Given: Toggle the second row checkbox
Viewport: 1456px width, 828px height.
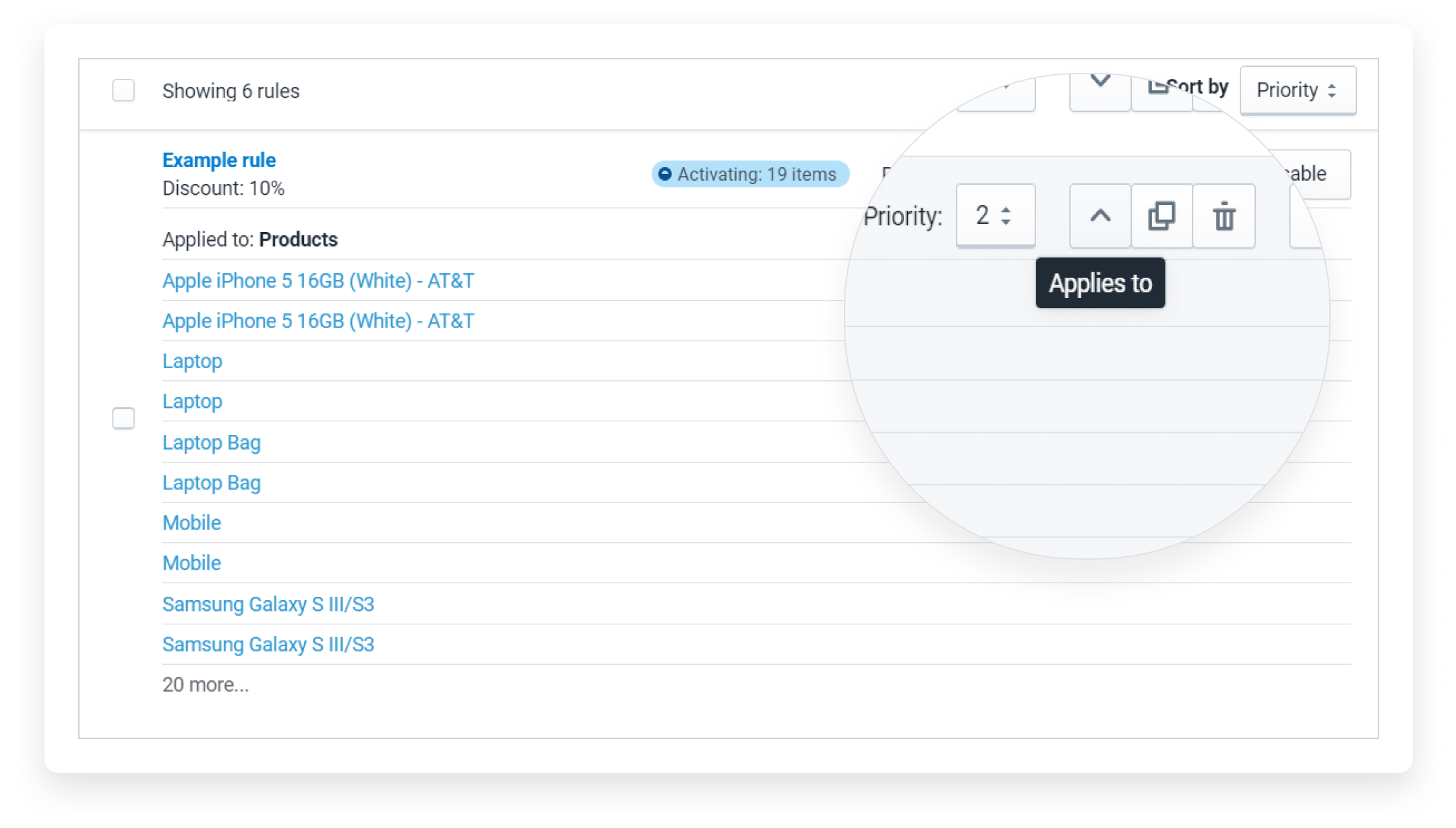Looking at the screenshot, I should (123, 418).
